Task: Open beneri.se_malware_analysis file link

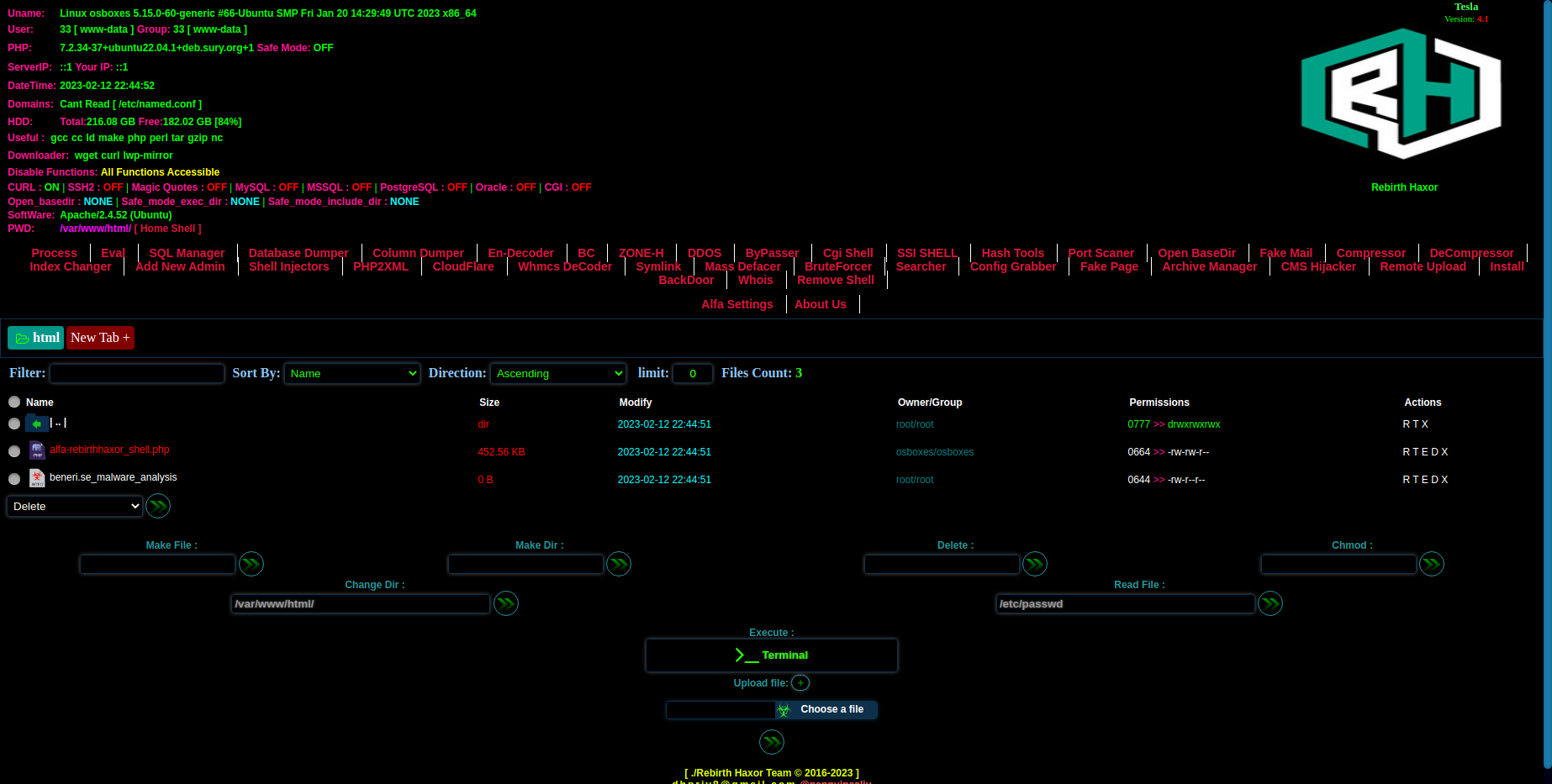Action: pyautogui.click(x=113, y=477)
